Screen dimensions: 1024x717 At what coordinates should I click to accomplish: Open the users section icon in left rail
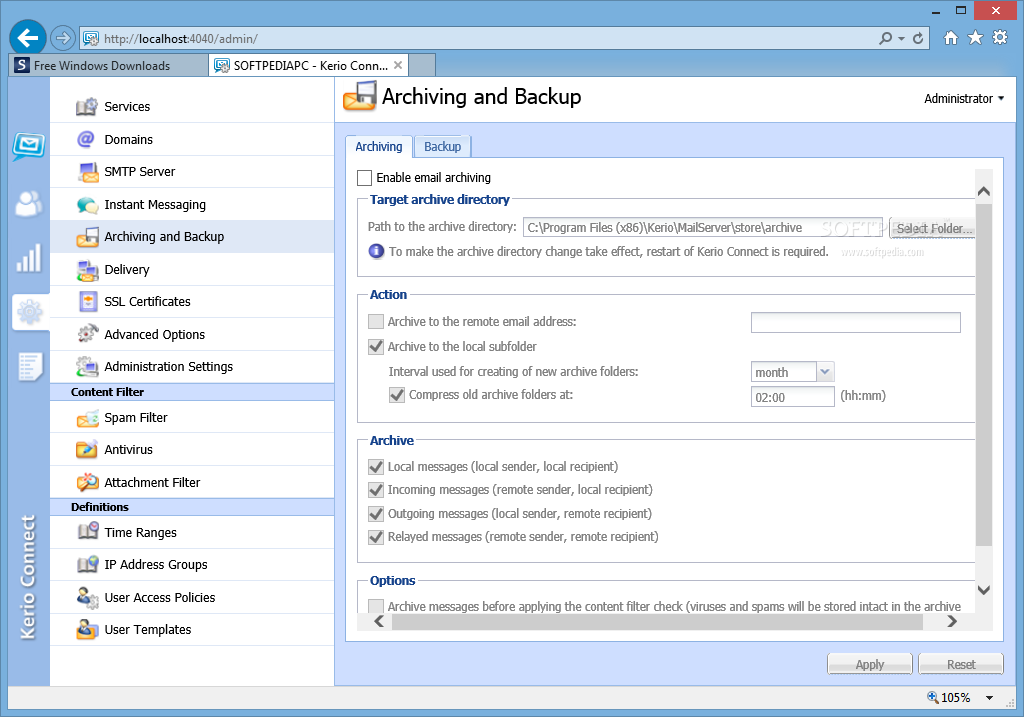coord(29,204)
